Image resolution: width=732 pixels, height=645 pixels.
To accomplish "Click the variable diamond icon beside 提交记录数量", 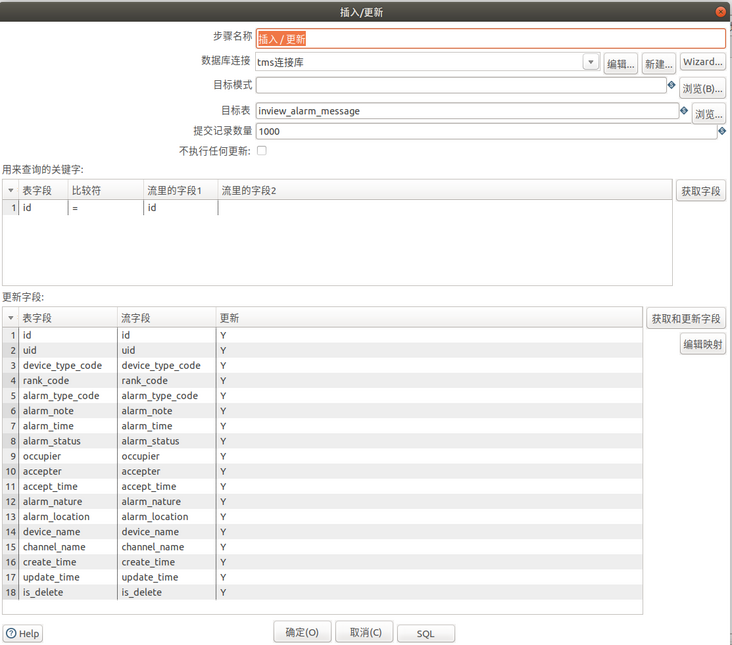I will click(x=722, y=131).
